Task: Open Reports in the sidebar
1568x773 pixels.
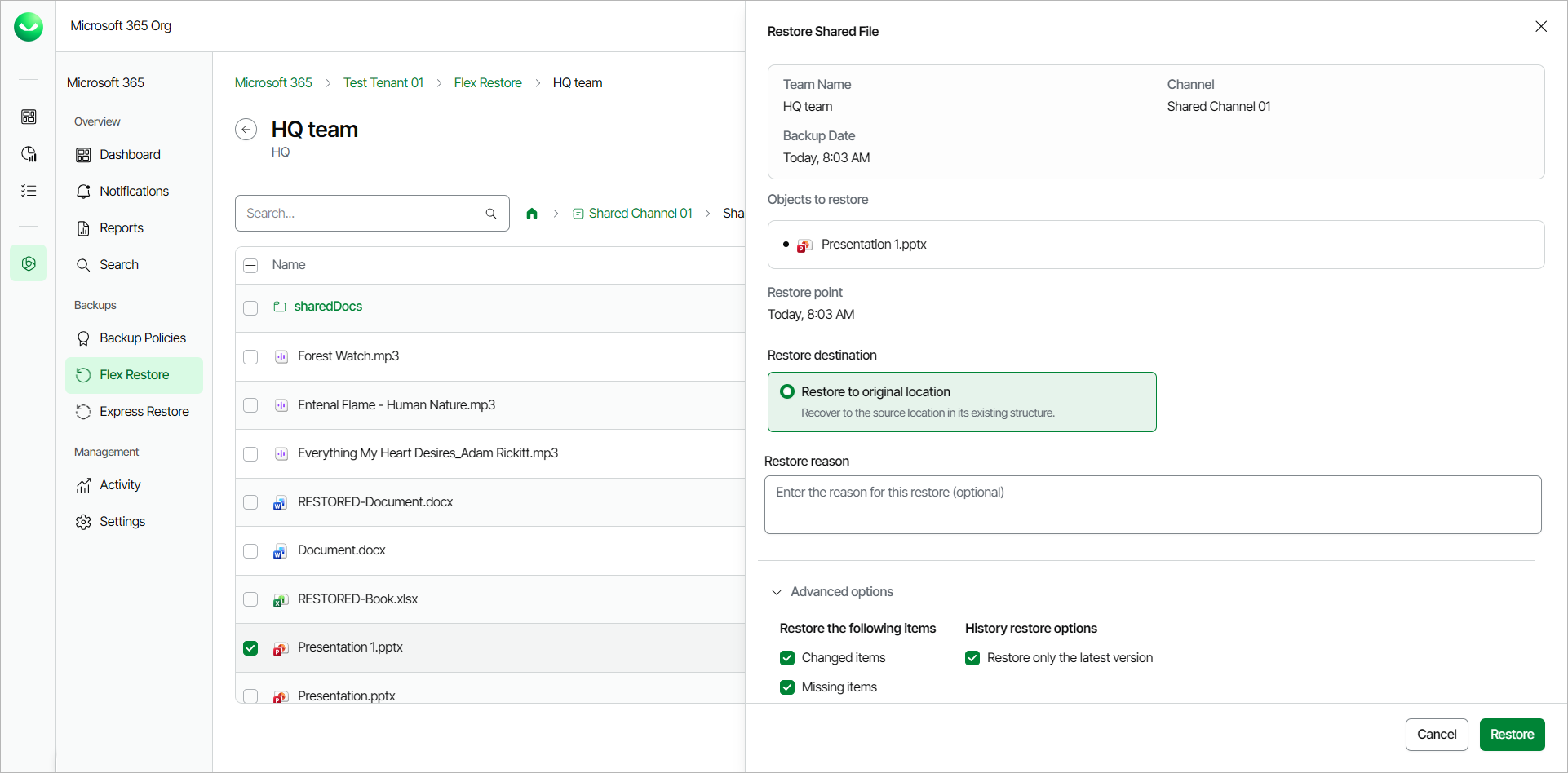Action: coord(134,227)
